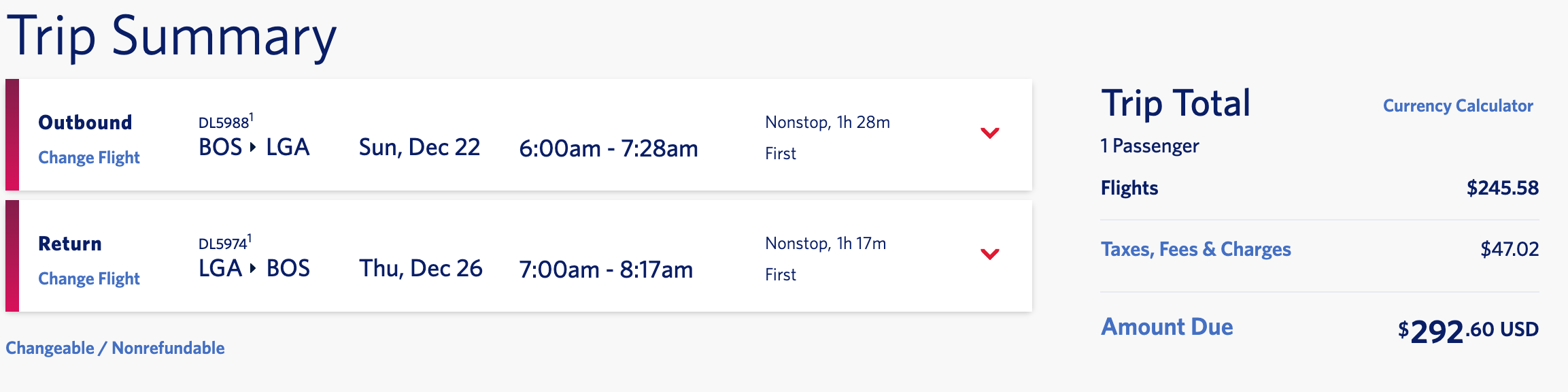1568x392 pixels.
Task: Click the arrow icon between BOS and LGA
Action: (x=253, y=147)
